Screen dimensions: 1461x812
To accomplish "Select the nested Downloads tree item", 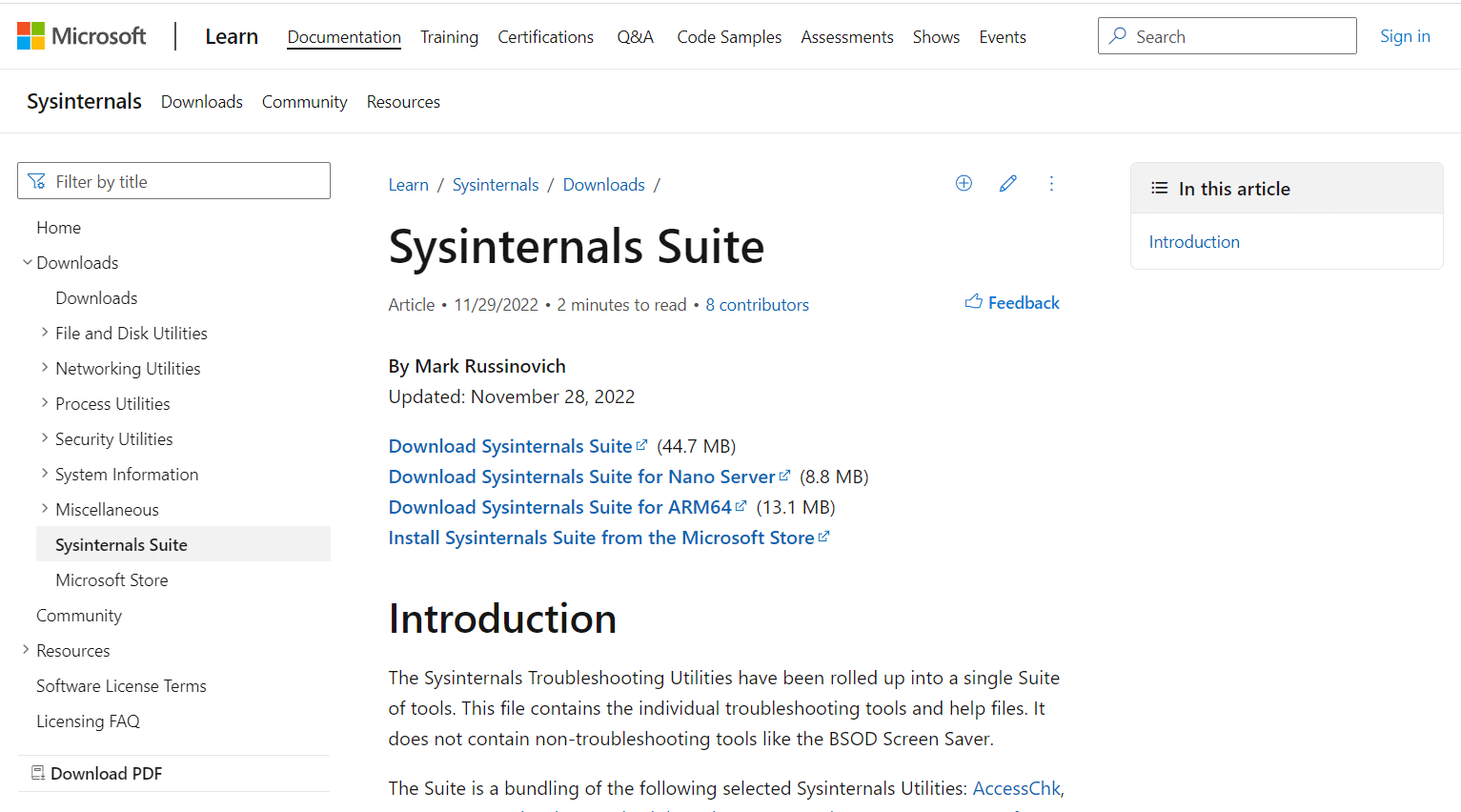I will tap(96, 297).
